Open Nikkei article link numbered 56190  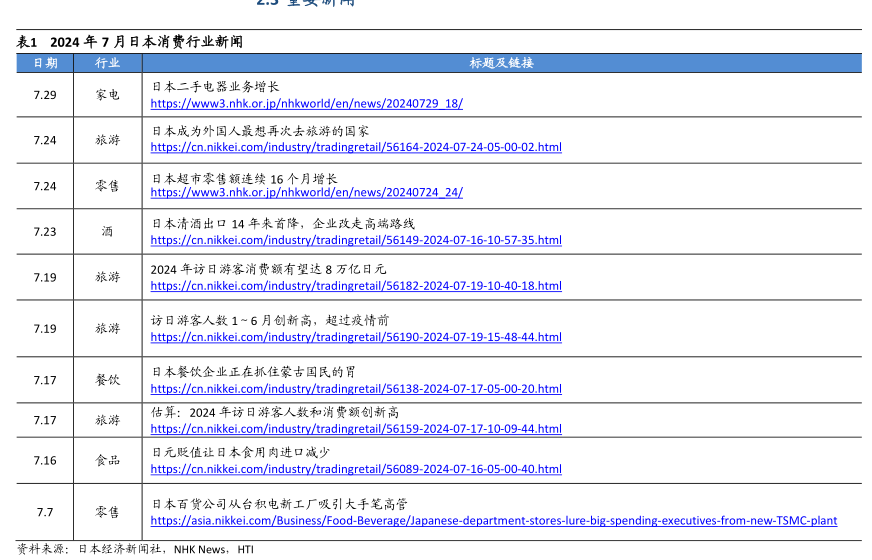(355, 337)
